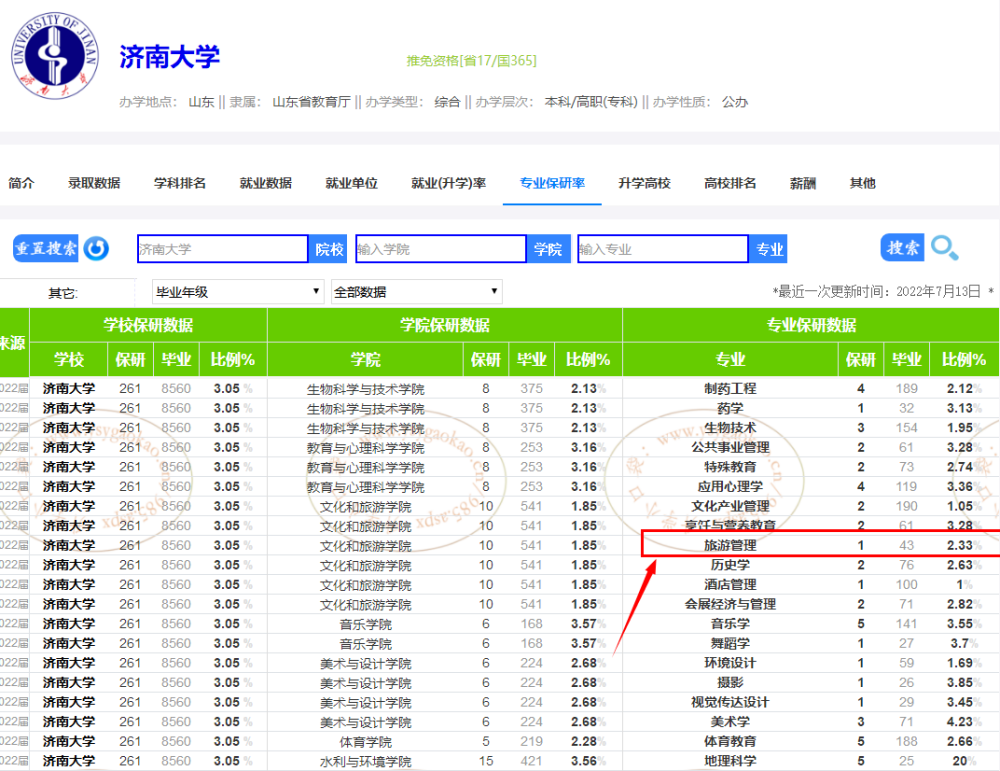Focus the 输入专业 major input field
The image size is (1000, 771).
pos(663,249)
